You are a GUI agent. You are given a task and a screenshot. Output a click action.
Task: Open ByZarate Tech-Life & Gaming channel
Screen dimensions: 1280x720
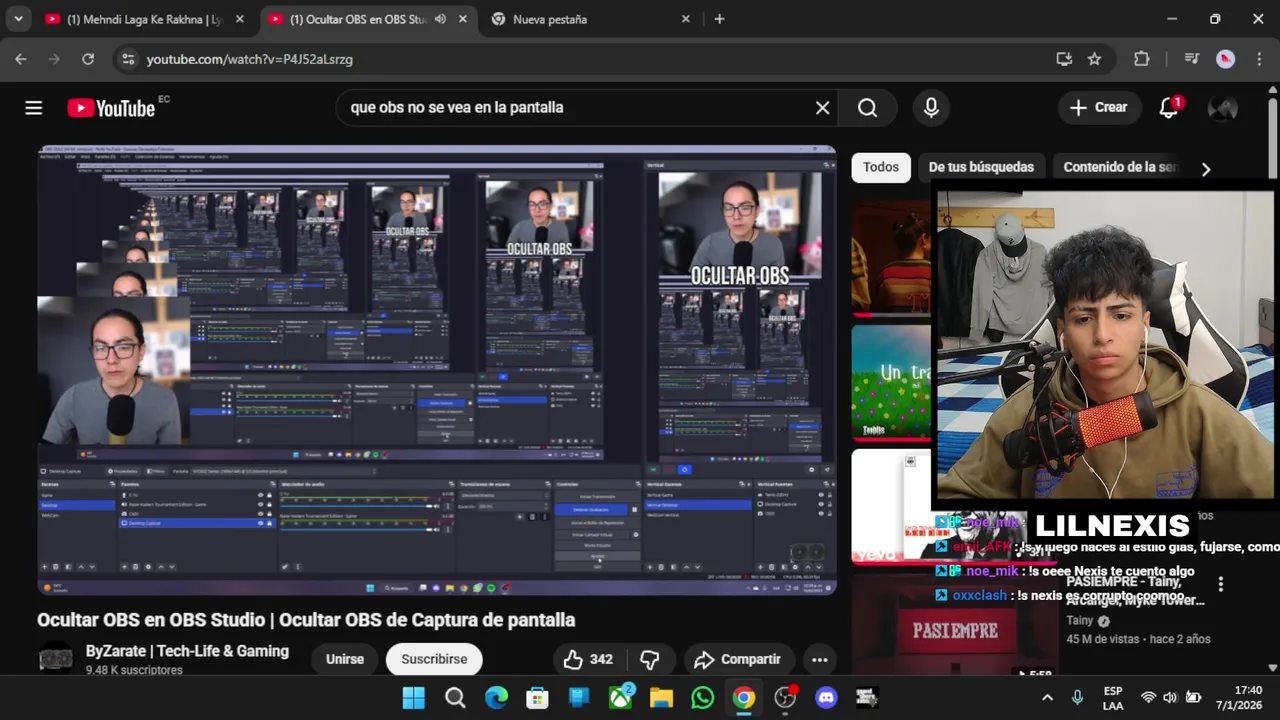pyautogui.click(x=187, y=651)
